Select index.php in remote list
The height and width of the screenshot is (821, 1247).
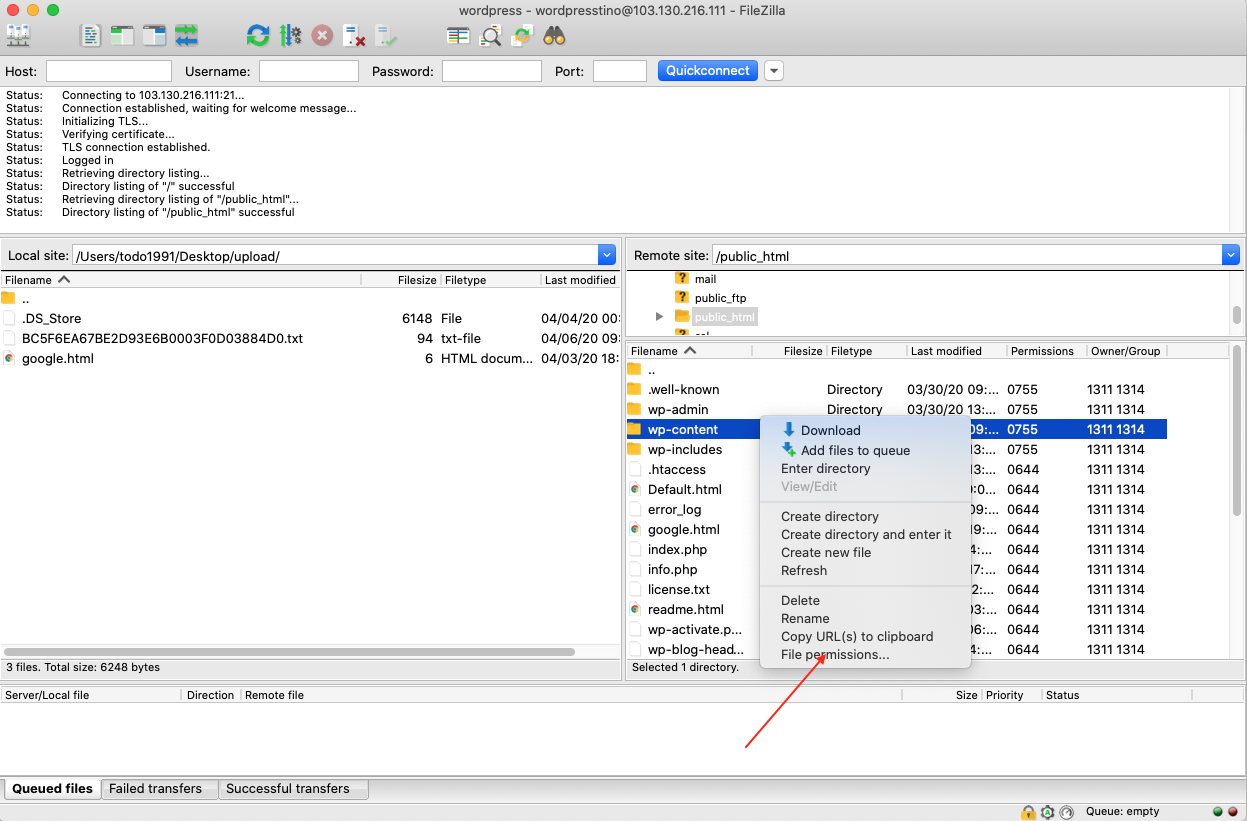pos(677,549)
